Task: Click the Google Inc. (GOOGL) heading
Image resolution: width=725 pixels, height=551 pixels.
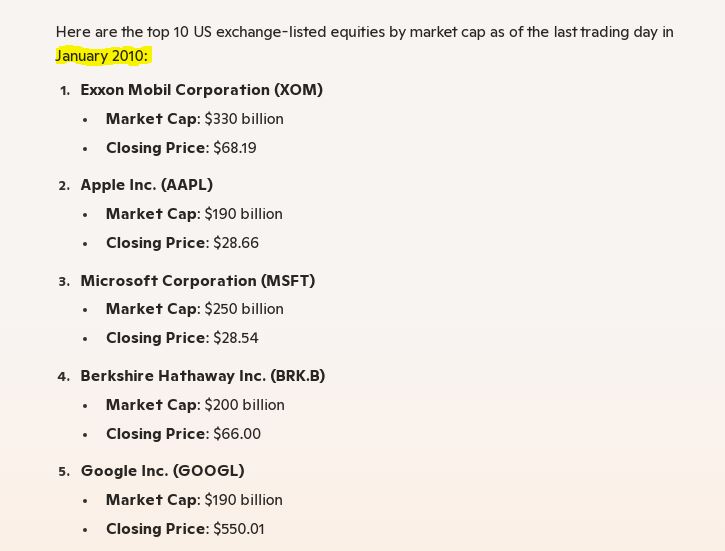Action: pos(162,471)
